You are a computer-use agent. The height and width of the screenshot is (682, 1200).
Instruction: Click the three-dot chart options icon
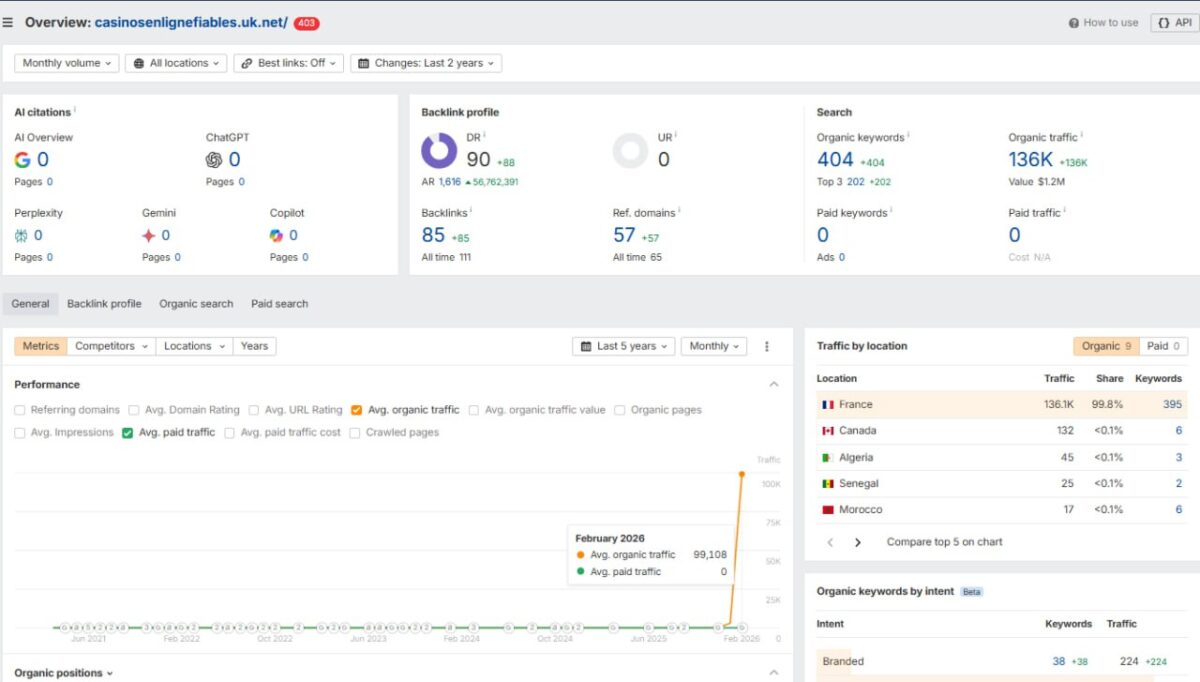767,346
